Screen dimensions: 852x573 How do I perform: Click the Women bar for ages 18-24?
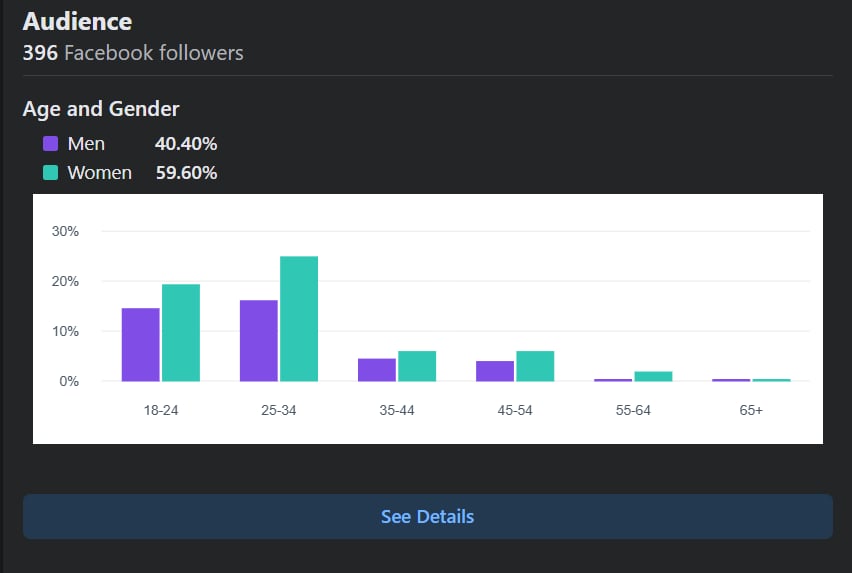[x=181, y=333]
